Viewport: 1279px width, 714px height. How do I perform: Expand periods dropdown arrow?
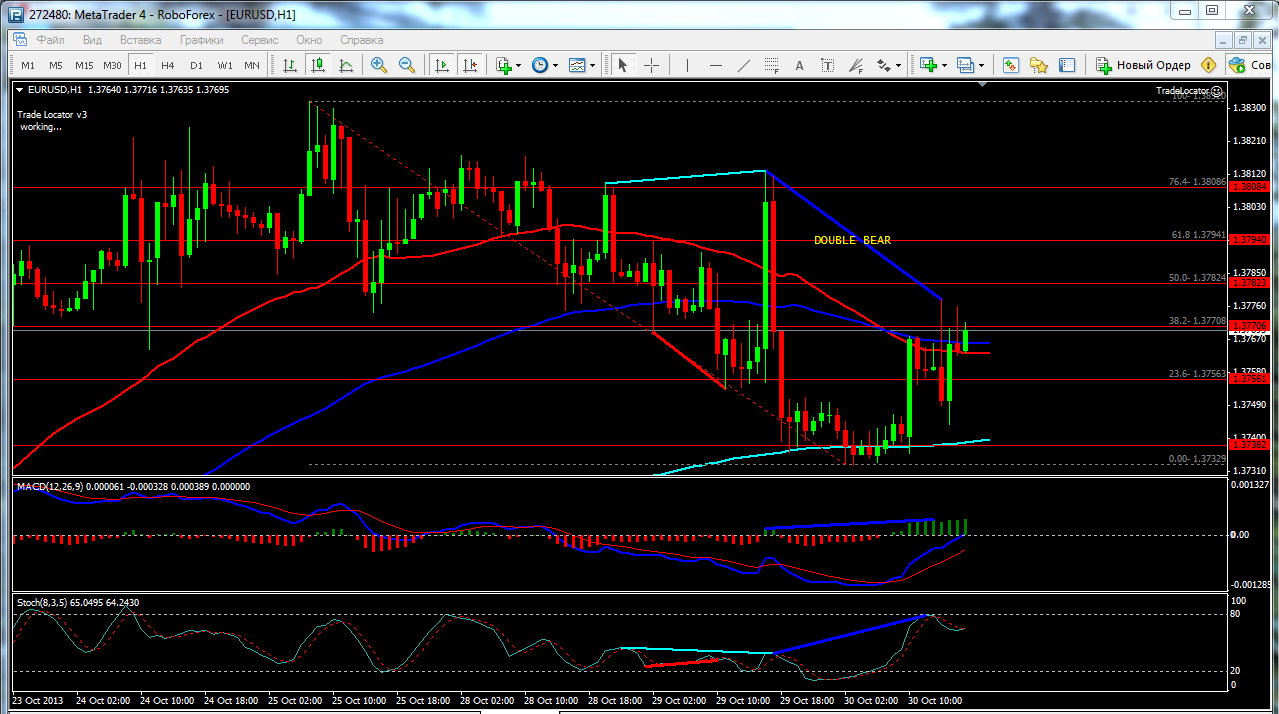click(x=555, y=65)
